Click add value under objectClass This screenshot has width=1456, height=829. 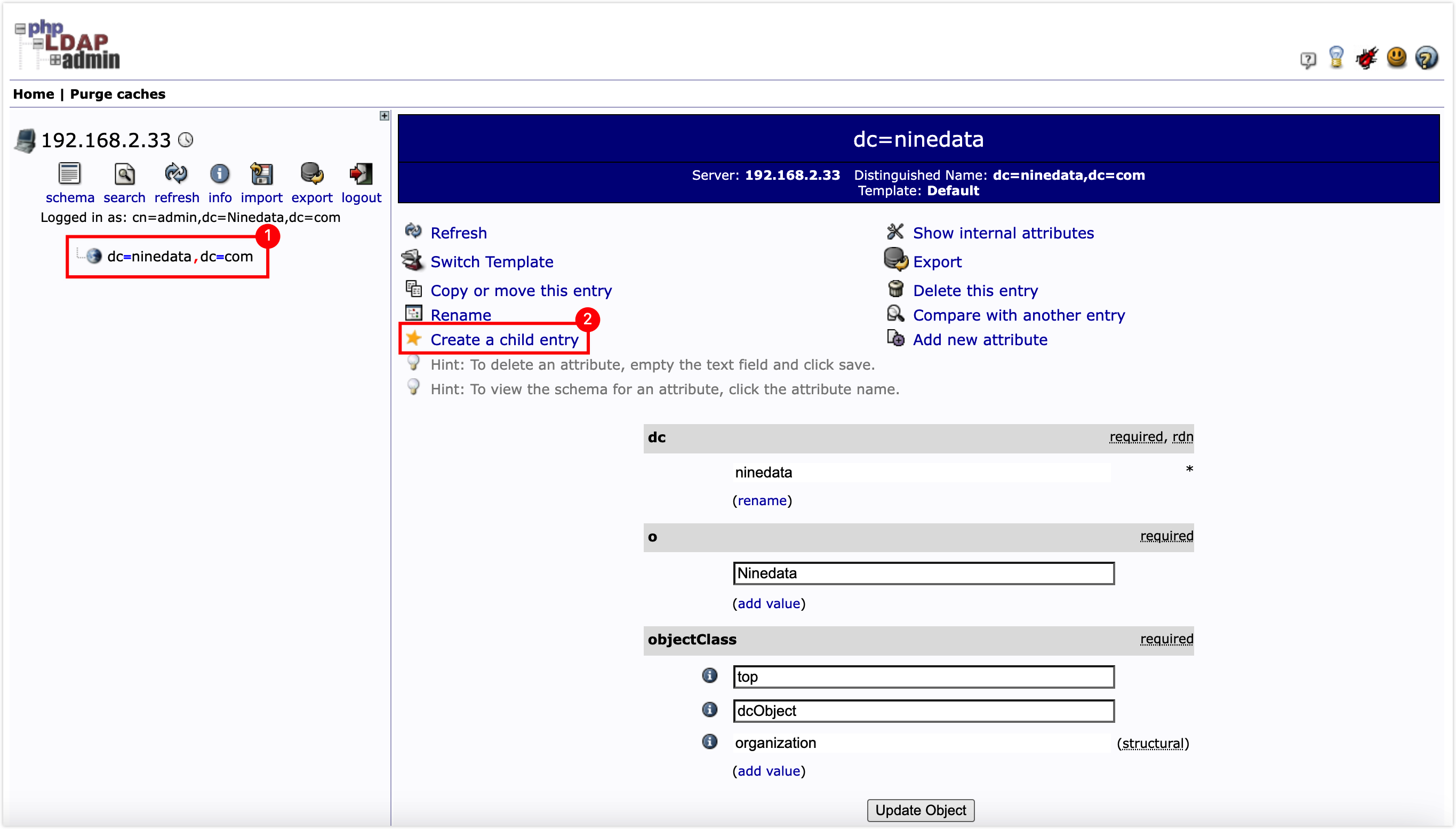coord(769,771)
